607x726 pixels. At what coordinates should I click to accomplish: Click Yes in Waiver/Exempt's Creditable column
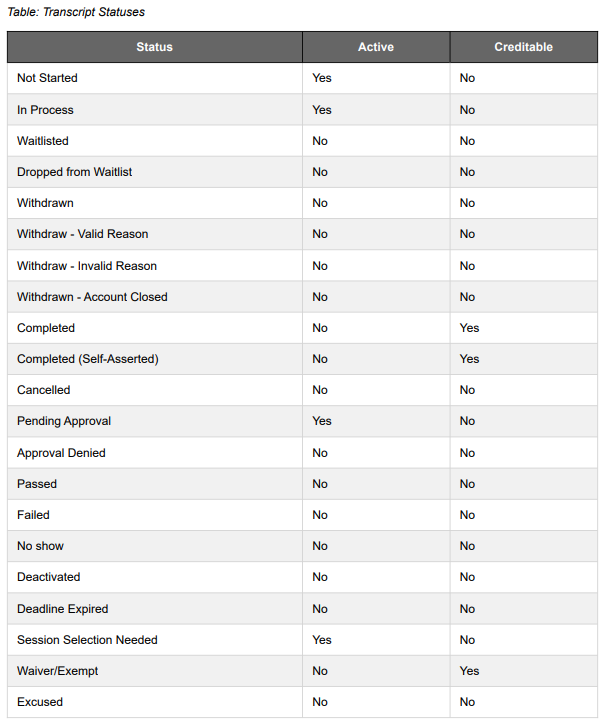tap(469, 671)
